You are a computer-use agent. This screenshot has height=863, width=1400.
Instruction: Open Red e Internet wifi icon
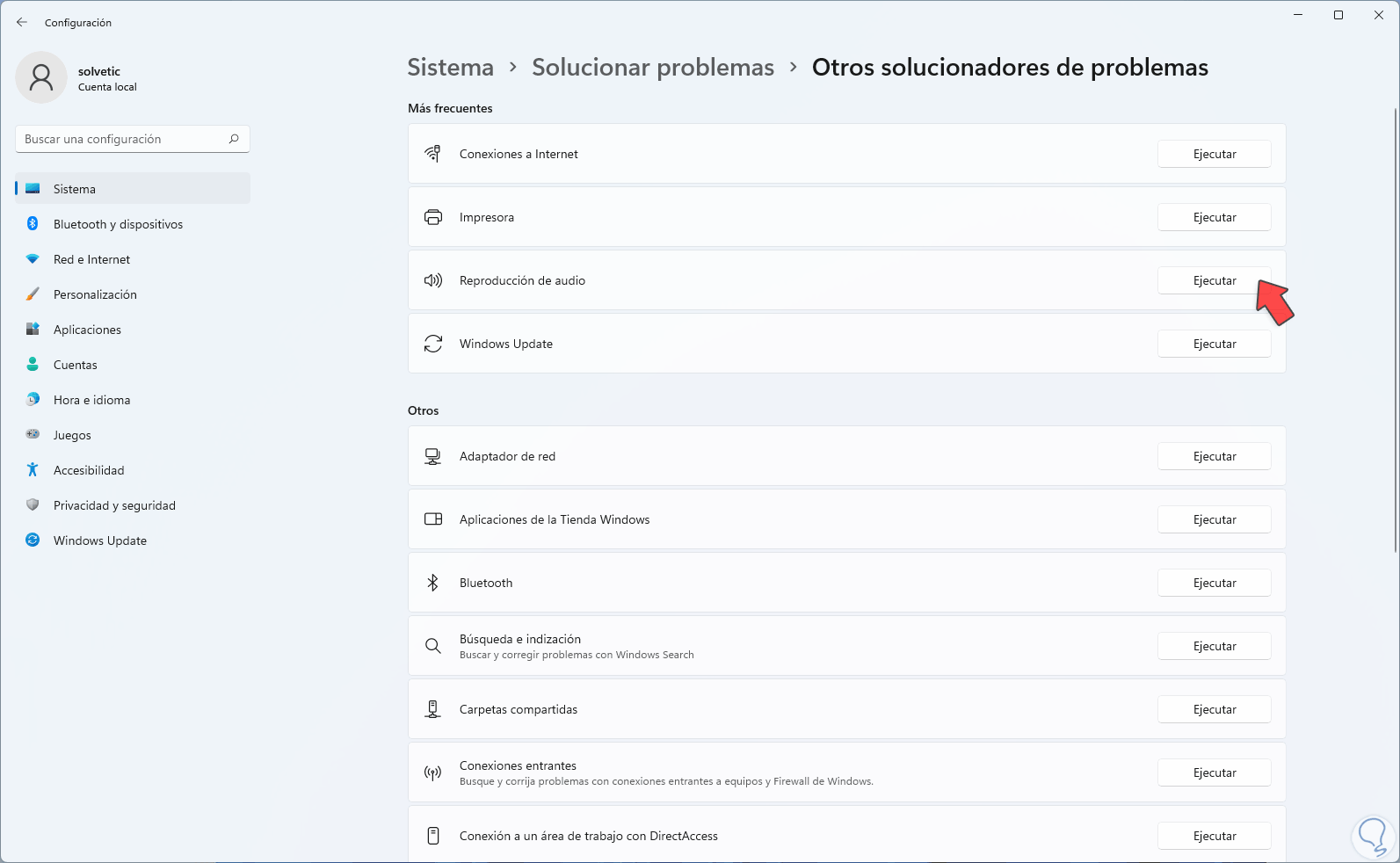tap(33, 259)
